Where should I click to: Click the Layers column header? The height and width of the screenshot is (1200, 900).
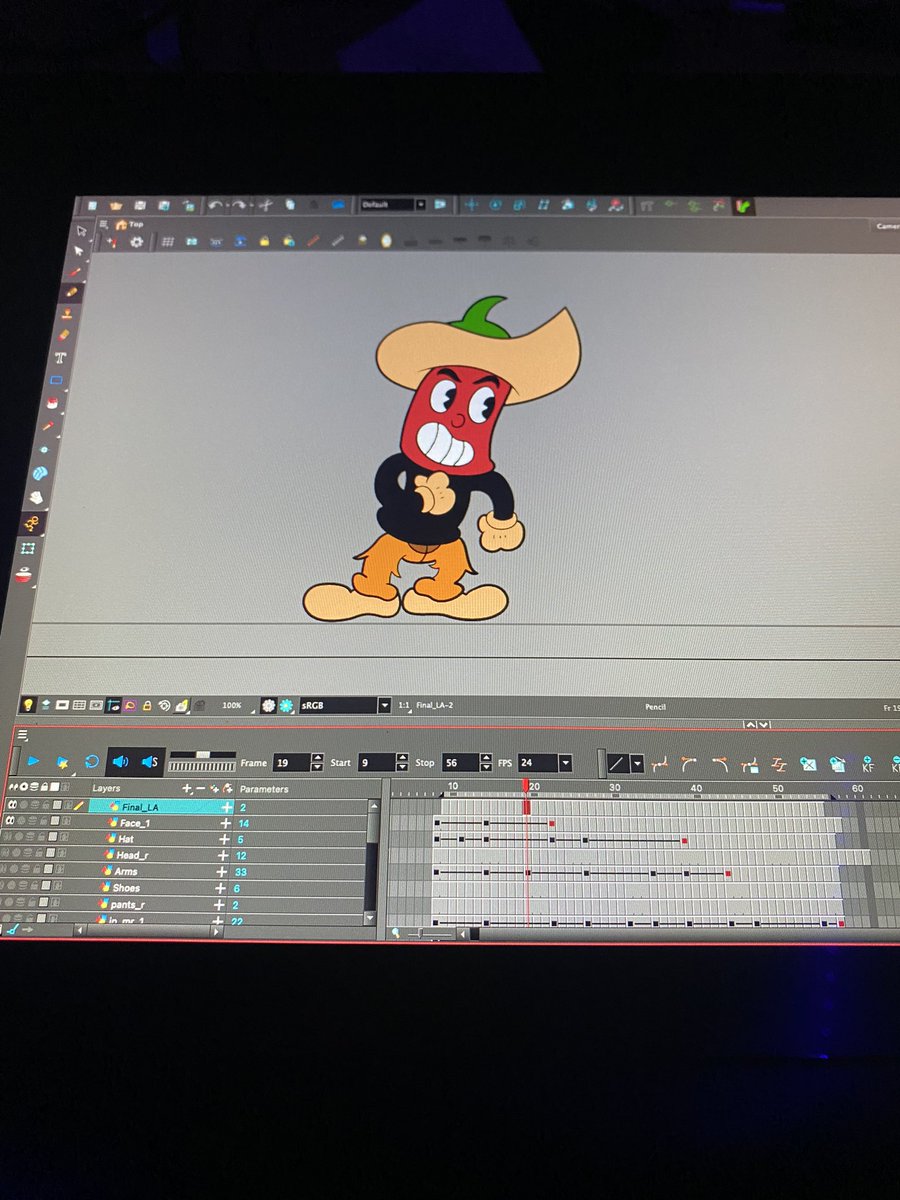pos(106,788)
